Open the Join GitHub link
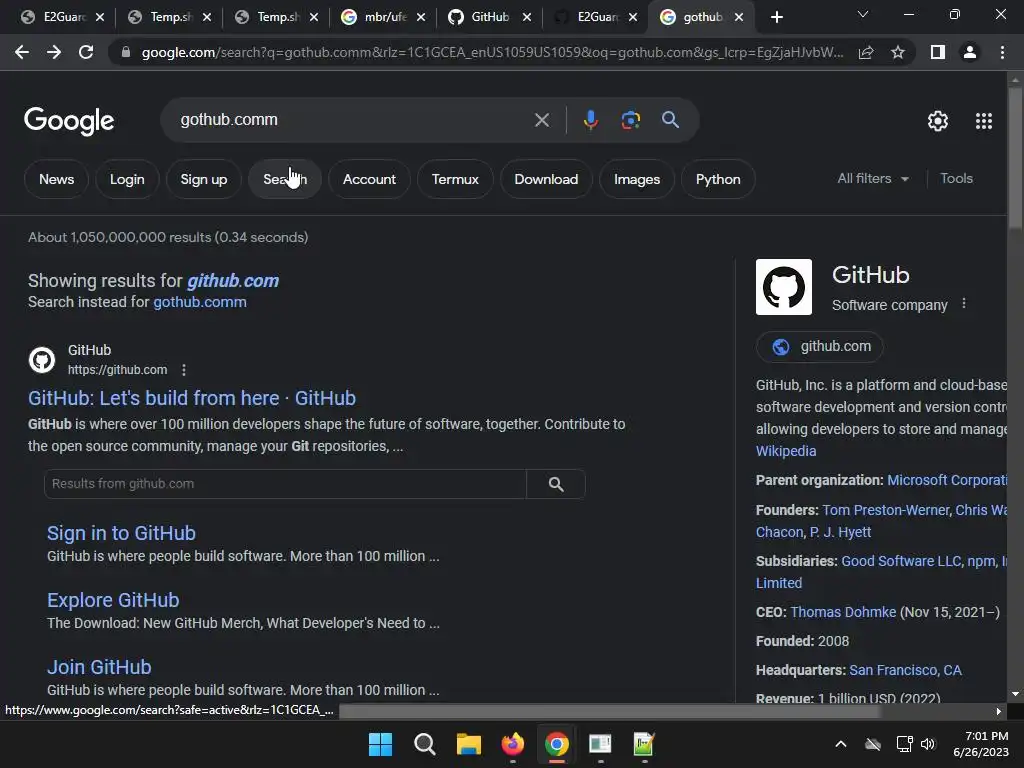Viewport: 1024px width, 768px height. click(x=99, y=667)
